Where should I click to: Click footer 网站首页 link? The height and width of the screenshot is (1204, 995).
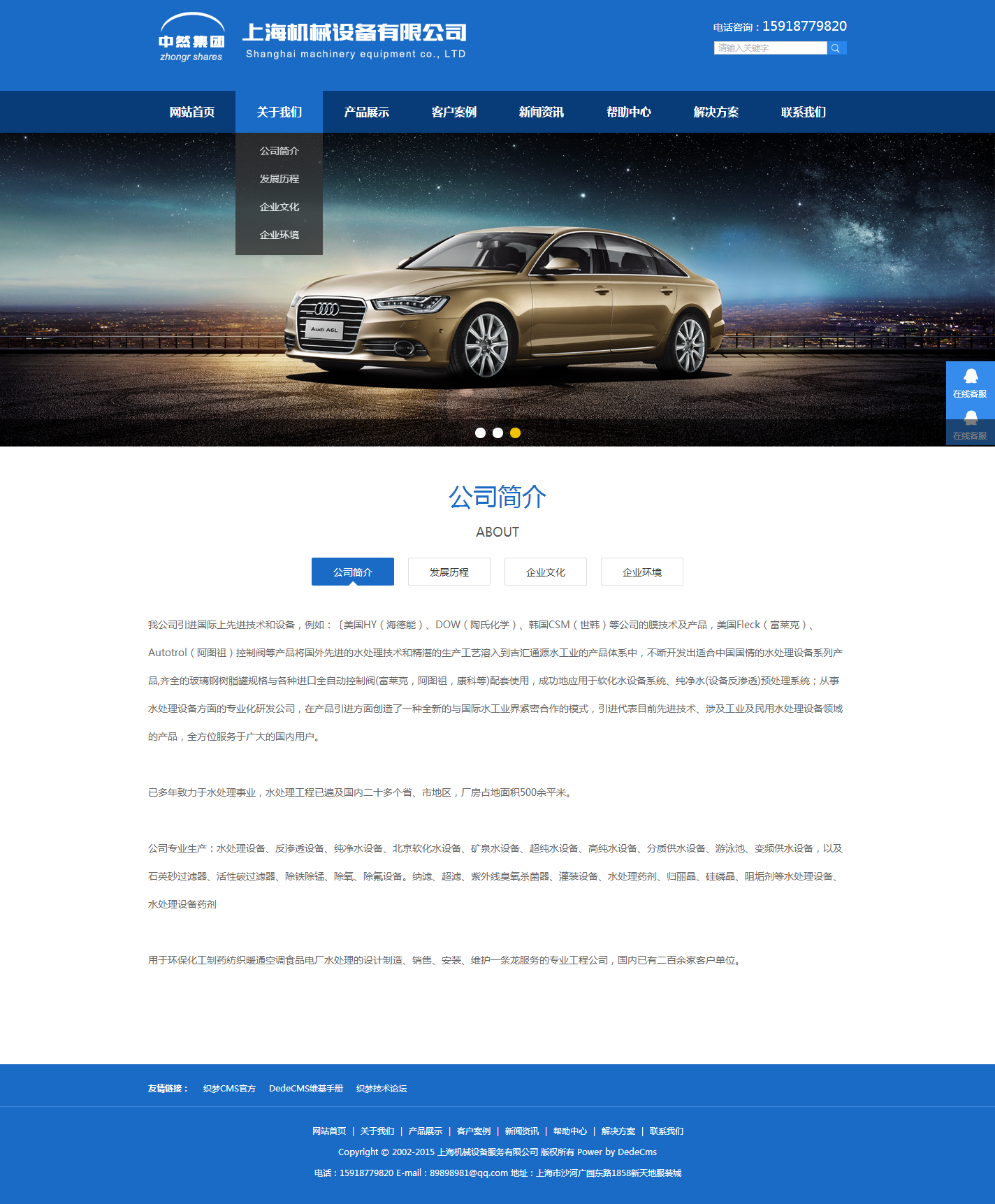(329, 1131)
